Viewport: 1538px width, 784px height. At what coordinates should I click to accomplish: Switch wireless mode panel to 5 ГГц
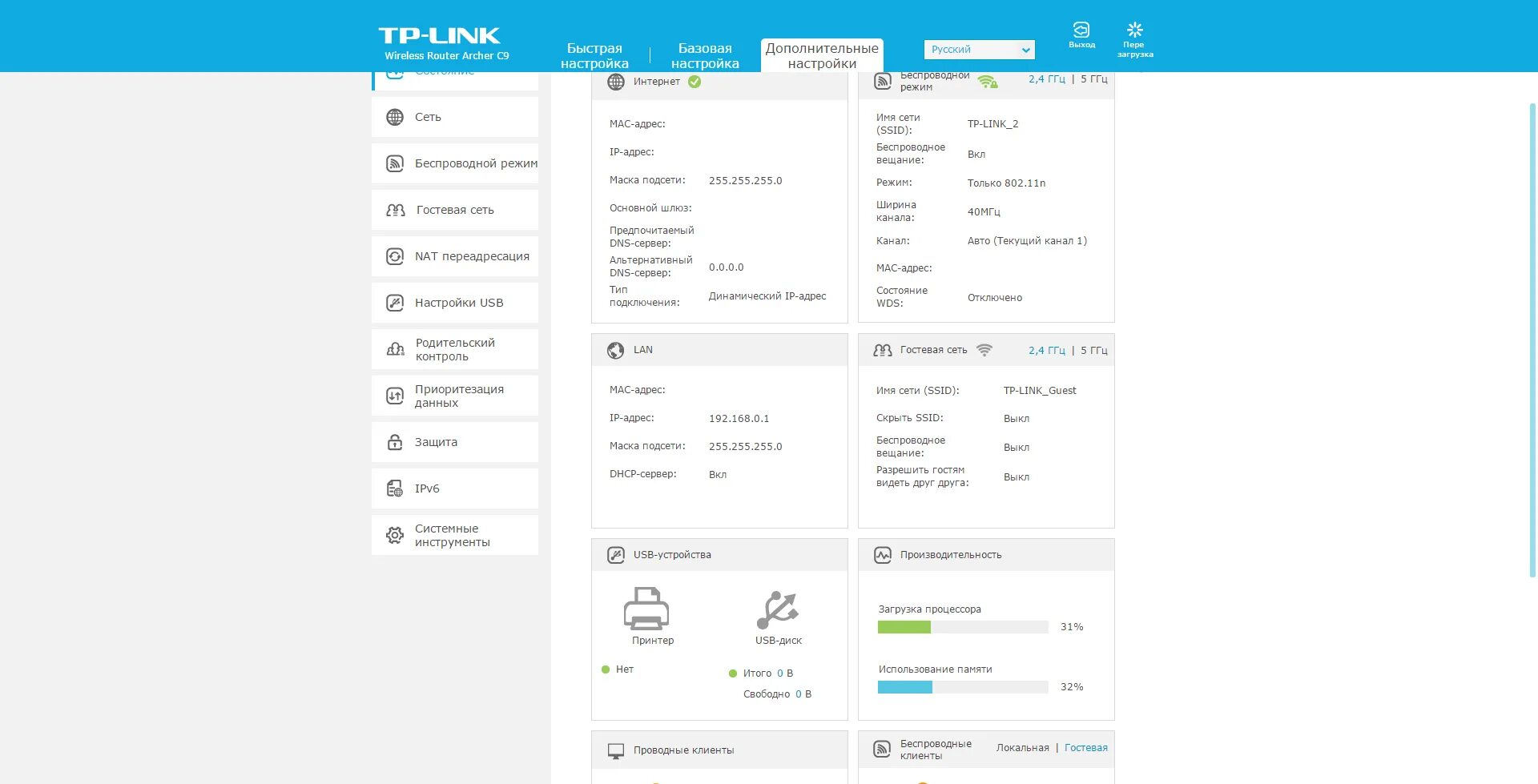[1094, 79]
